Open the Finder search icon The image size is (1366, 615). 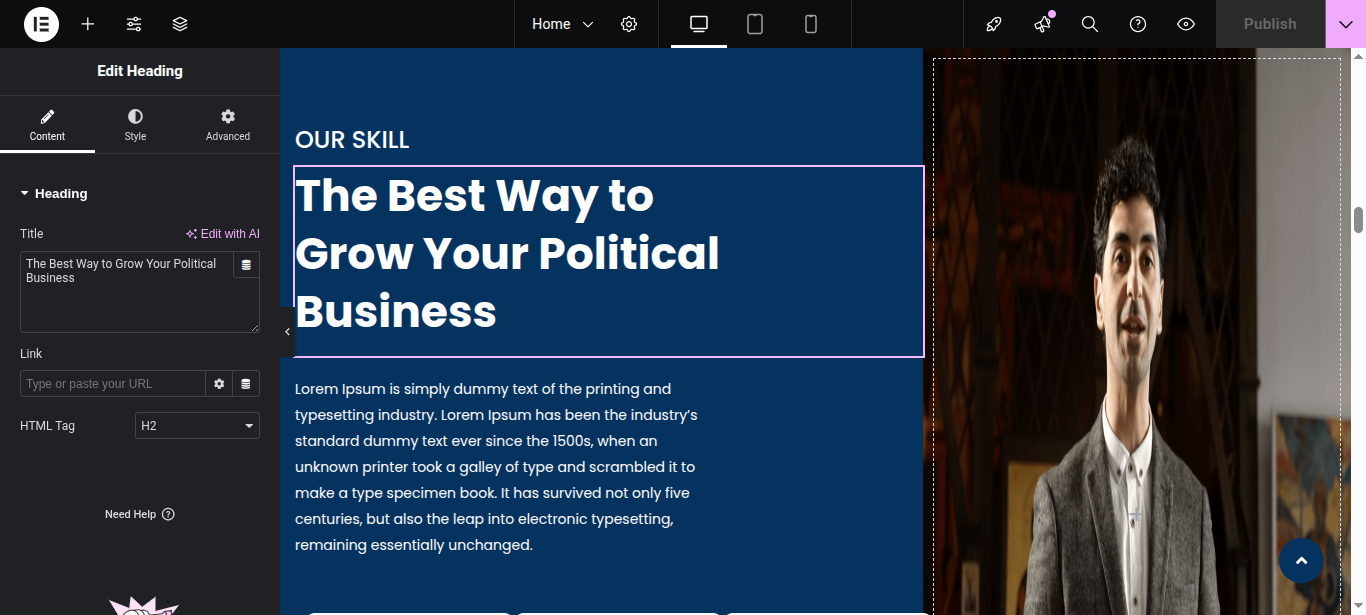click(x=1090, y=24)
